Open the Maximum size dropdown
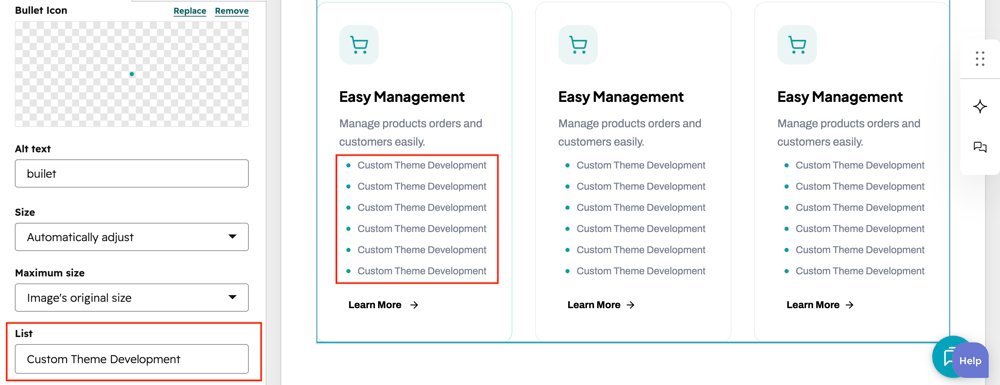This screenshot has height=385, width=1000. pyautogui.click(x=132, y=298)
